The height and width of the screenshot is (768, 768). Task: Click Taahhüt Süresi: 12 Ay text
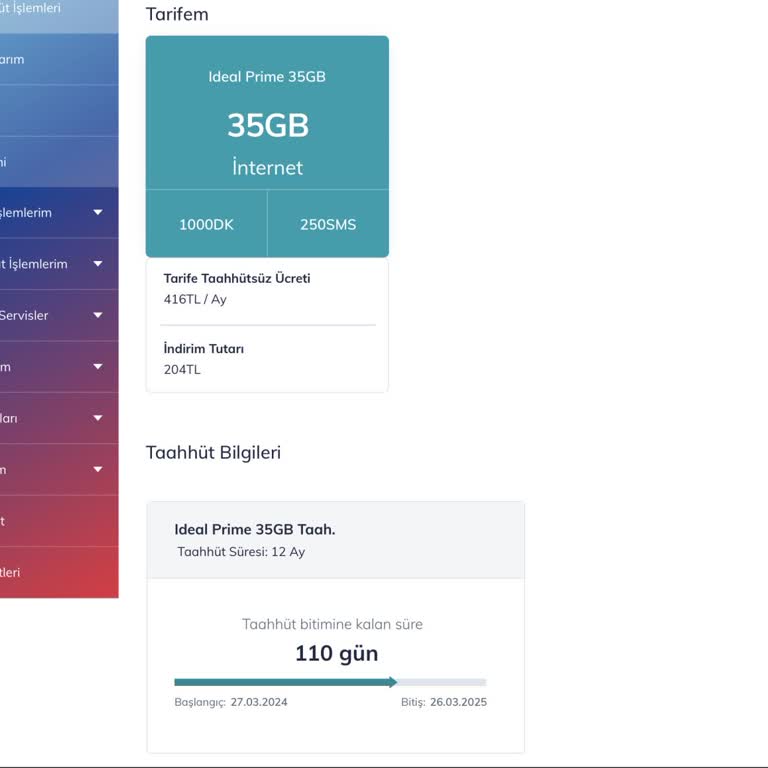tap(241, 552)
